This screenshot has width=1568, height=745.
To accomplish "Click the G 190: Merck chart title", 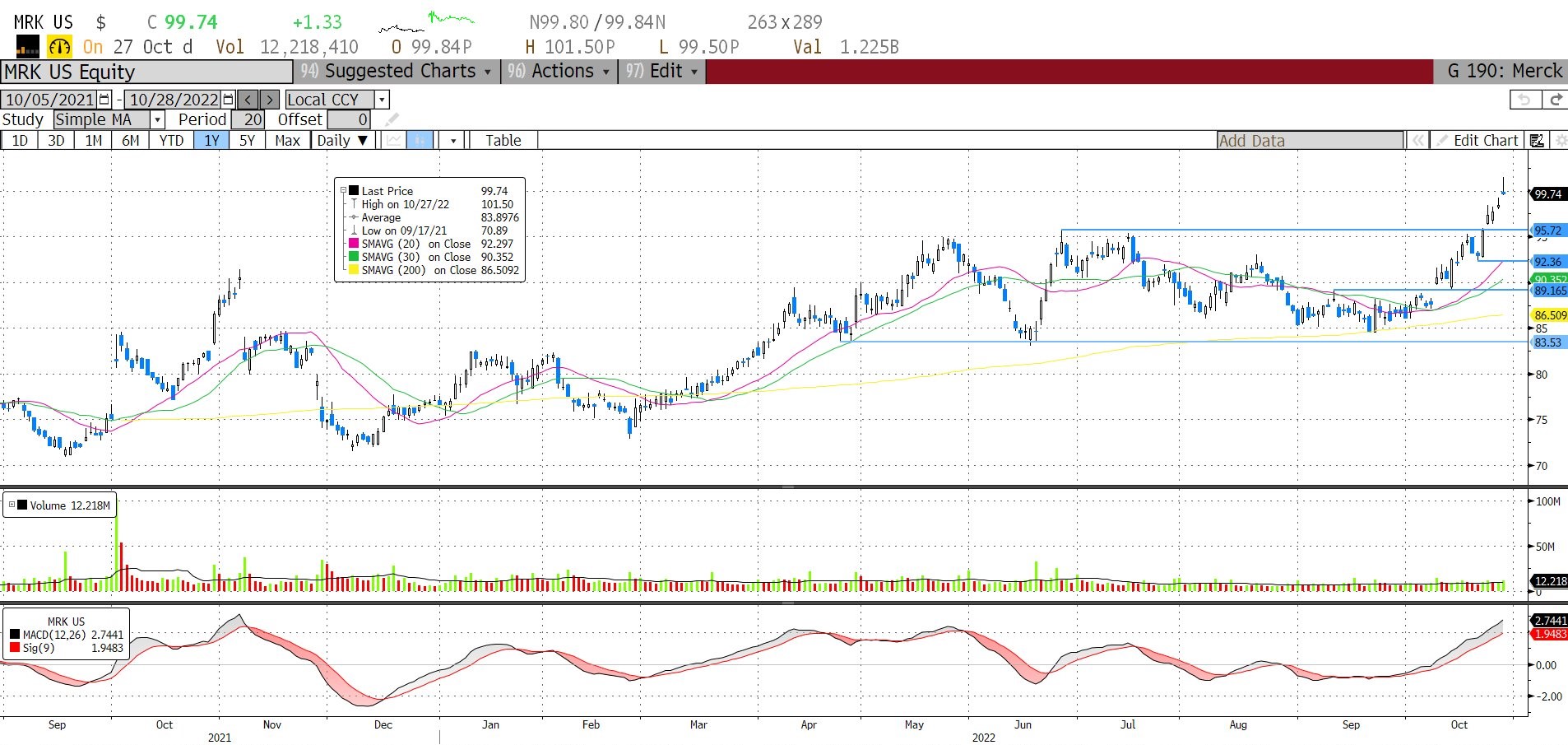I will click(1505, 72).
